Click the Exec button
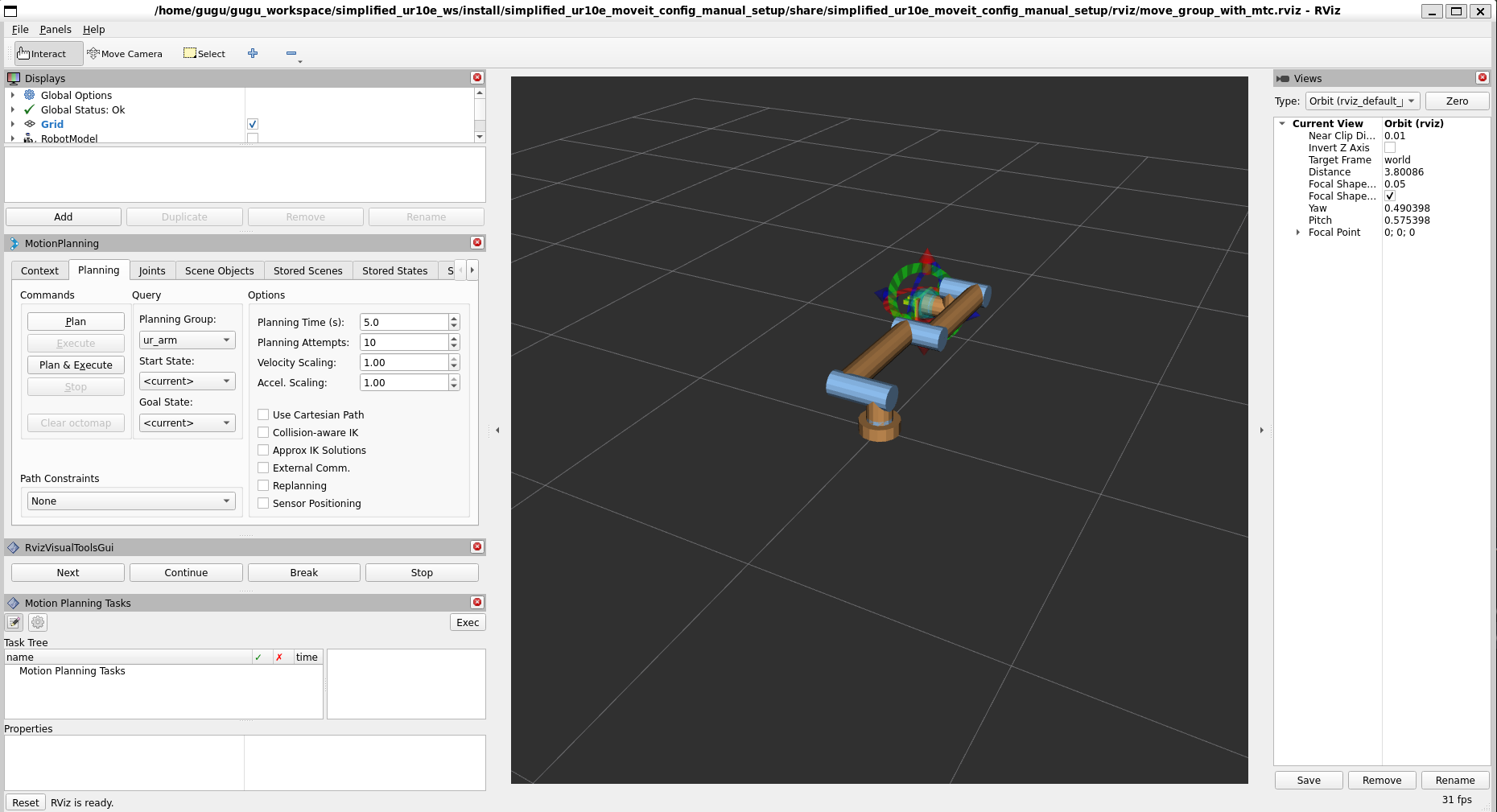Viewport: 1497px width, 812px height. 468,622
